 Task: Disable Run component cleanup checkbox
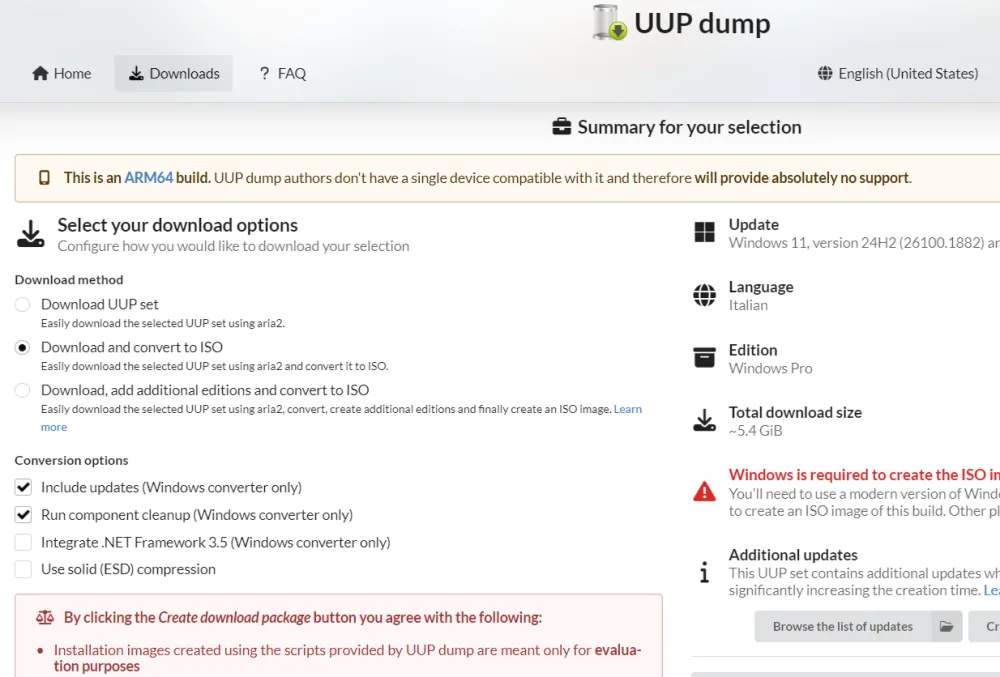coord(23,515)
